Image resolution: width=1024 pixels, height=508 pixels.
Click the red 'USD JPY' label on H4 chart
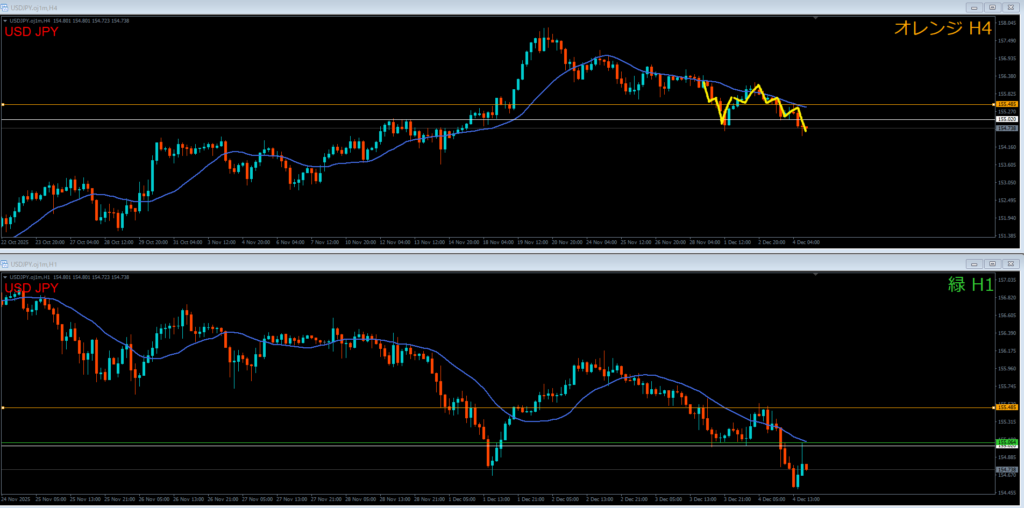[x=32, y=32]
